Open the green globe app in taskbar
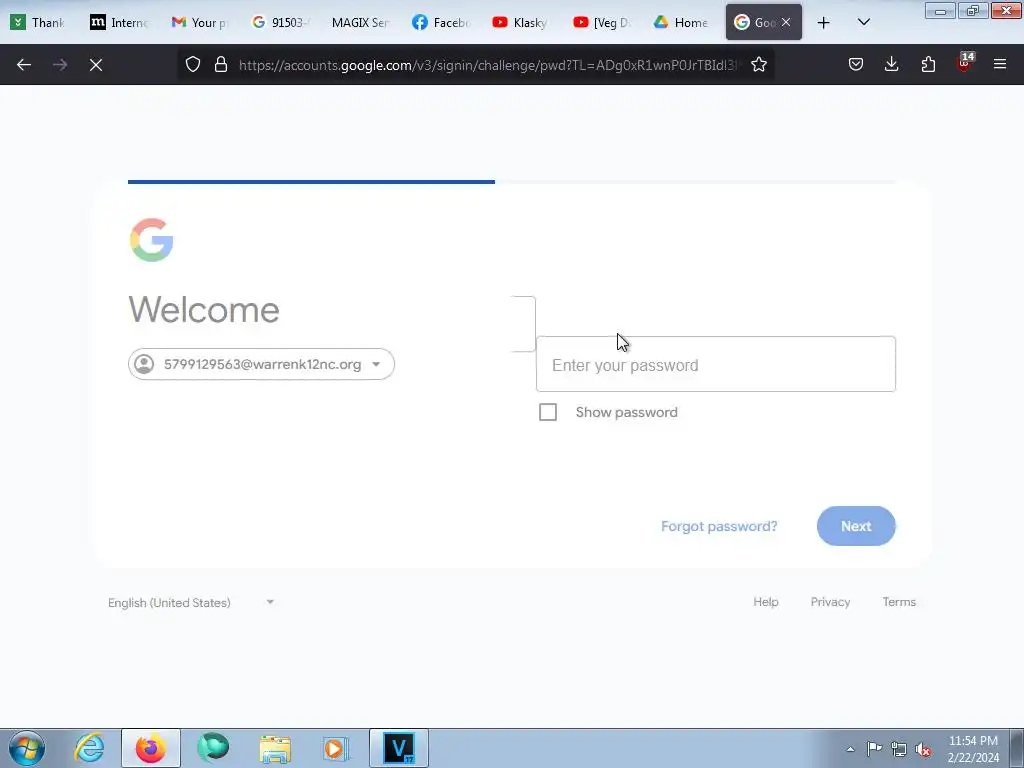The height and width of the screenshot is (768, 1024). [x=213, y=748]
